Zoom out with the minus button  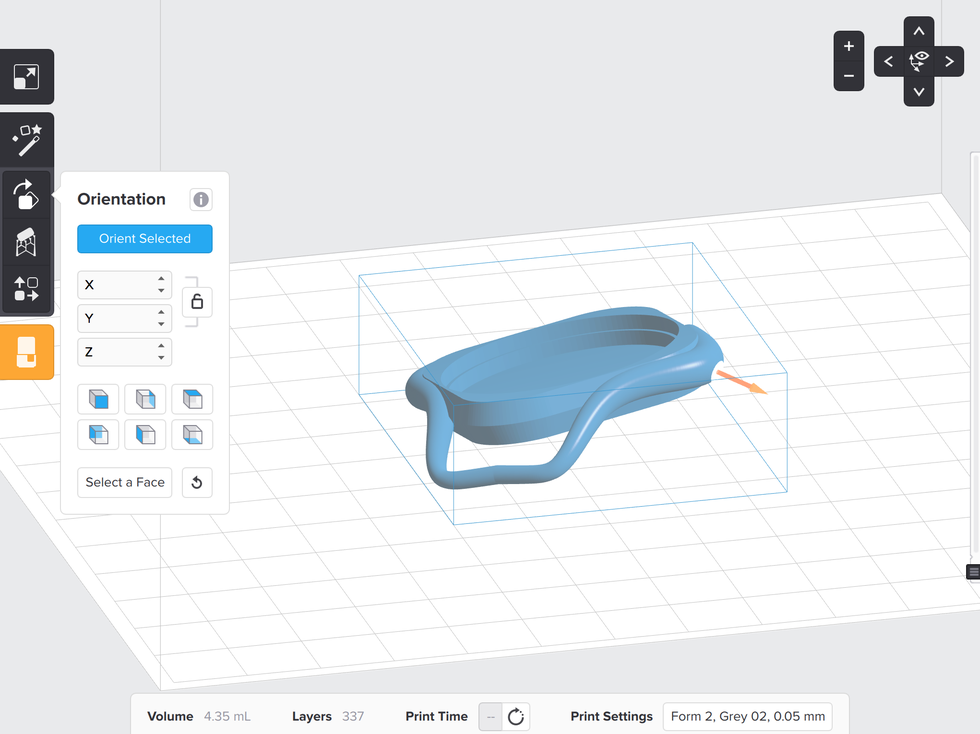[848, 76]
